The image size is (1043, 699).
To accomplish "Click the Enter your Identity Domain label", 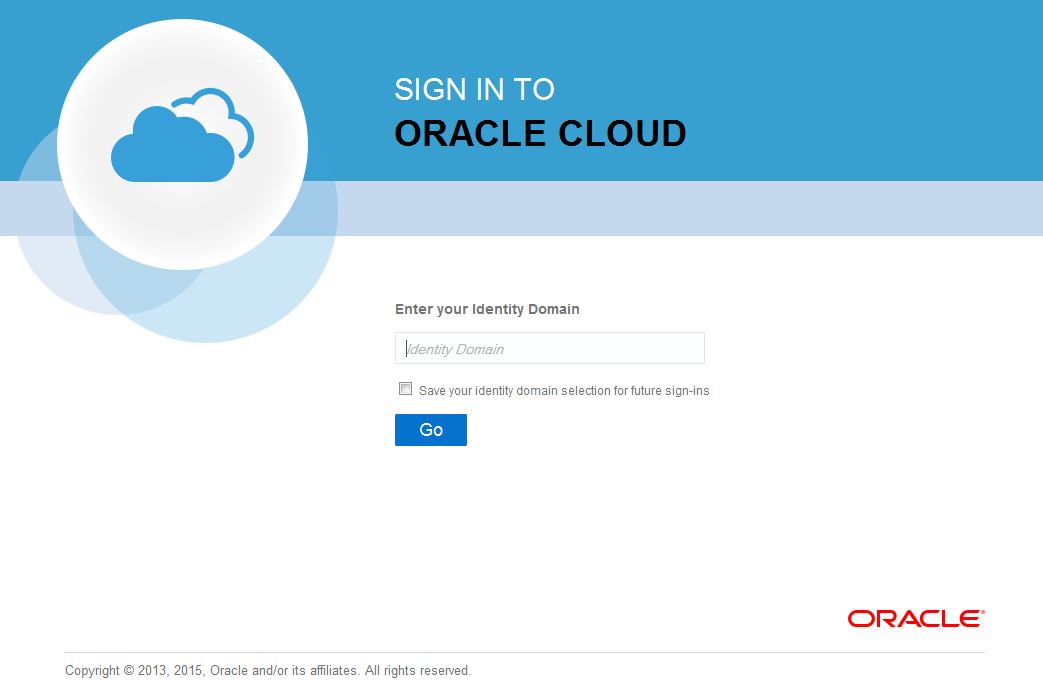I will 487,309.
